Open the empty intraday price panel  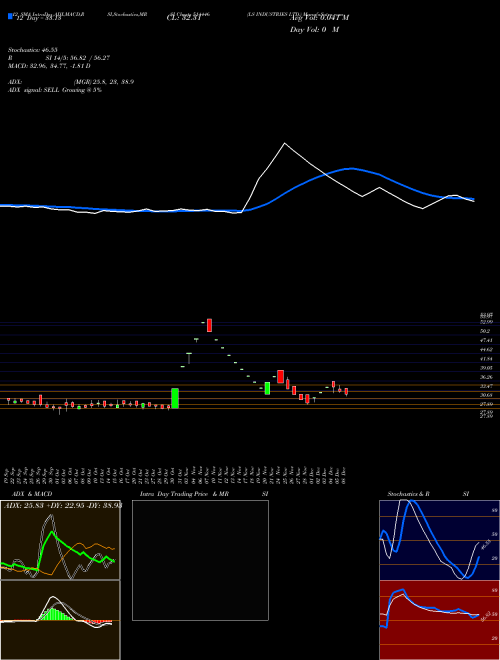(x=200, y=560)
